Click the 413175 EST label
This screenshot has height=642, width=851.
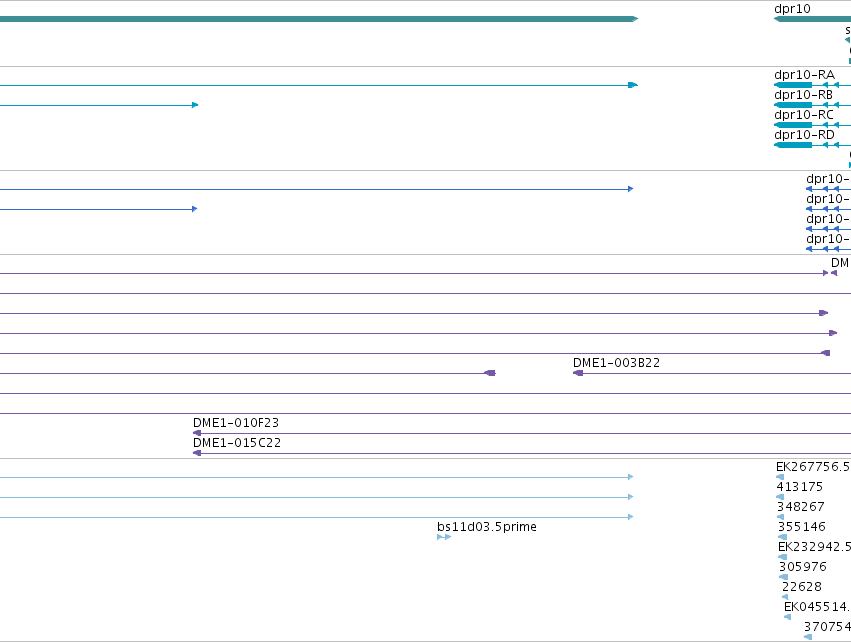click(799, 487)
